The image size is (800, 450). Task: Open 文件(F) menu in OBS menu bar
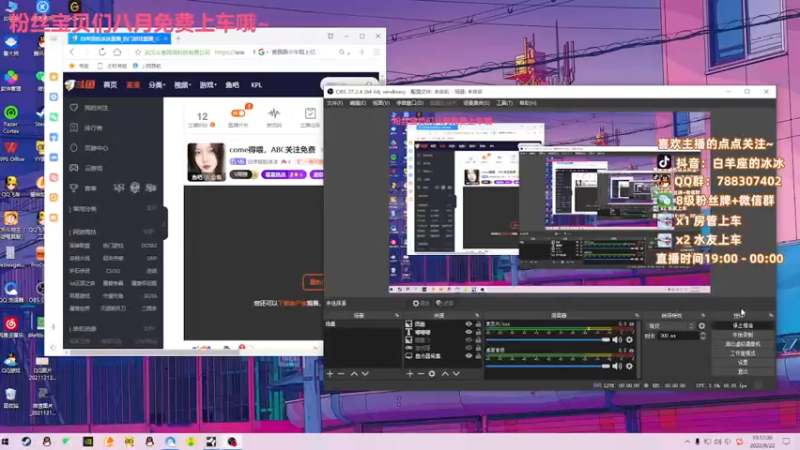pyautogui.click(x=335, y=103)
